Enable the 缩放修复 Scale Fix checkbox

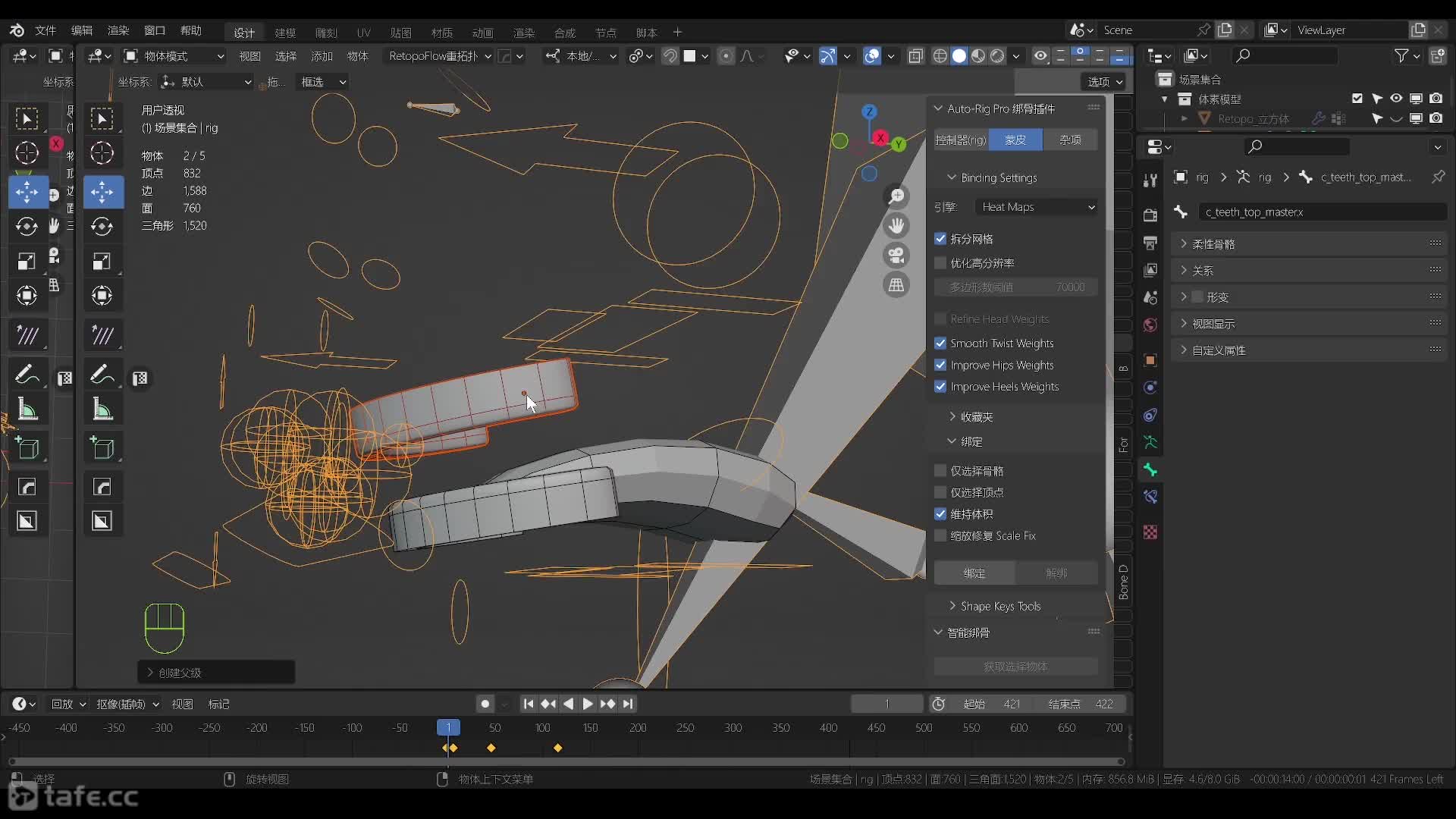[x=940, y=536]
